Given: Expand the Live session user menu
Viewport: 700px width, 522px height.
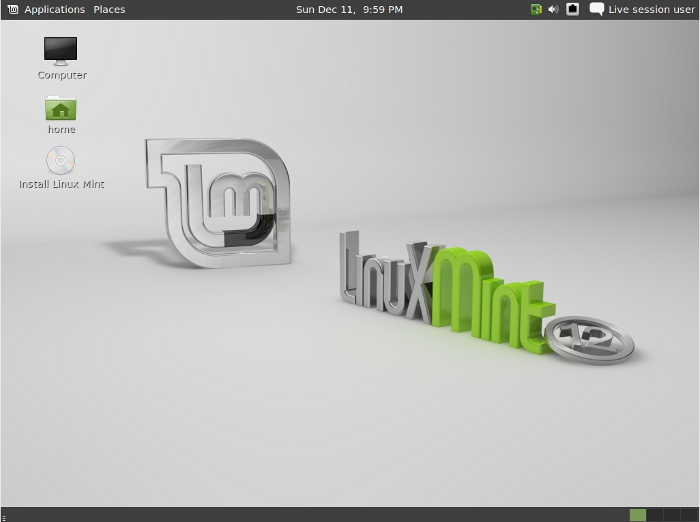Looking at the screenshot, I should coord(651,10).
